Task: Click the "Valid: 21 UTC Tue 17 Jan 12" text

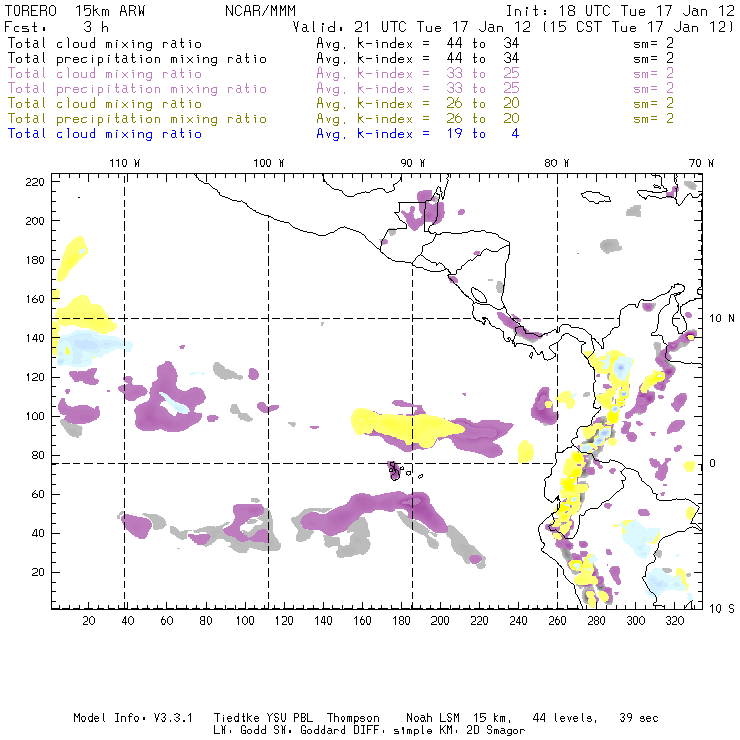Action: click(412, 27)
